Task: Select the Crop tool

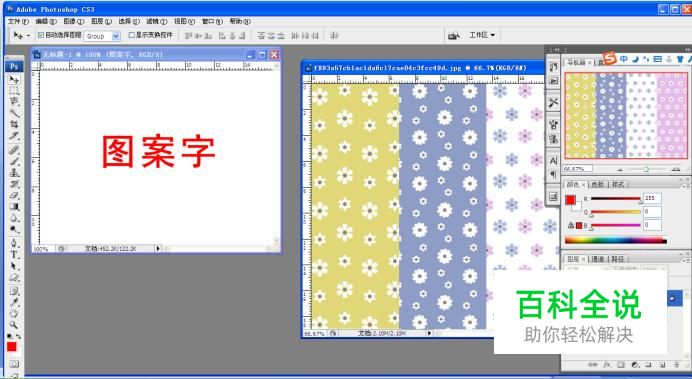Action: (x=14, y=124)
